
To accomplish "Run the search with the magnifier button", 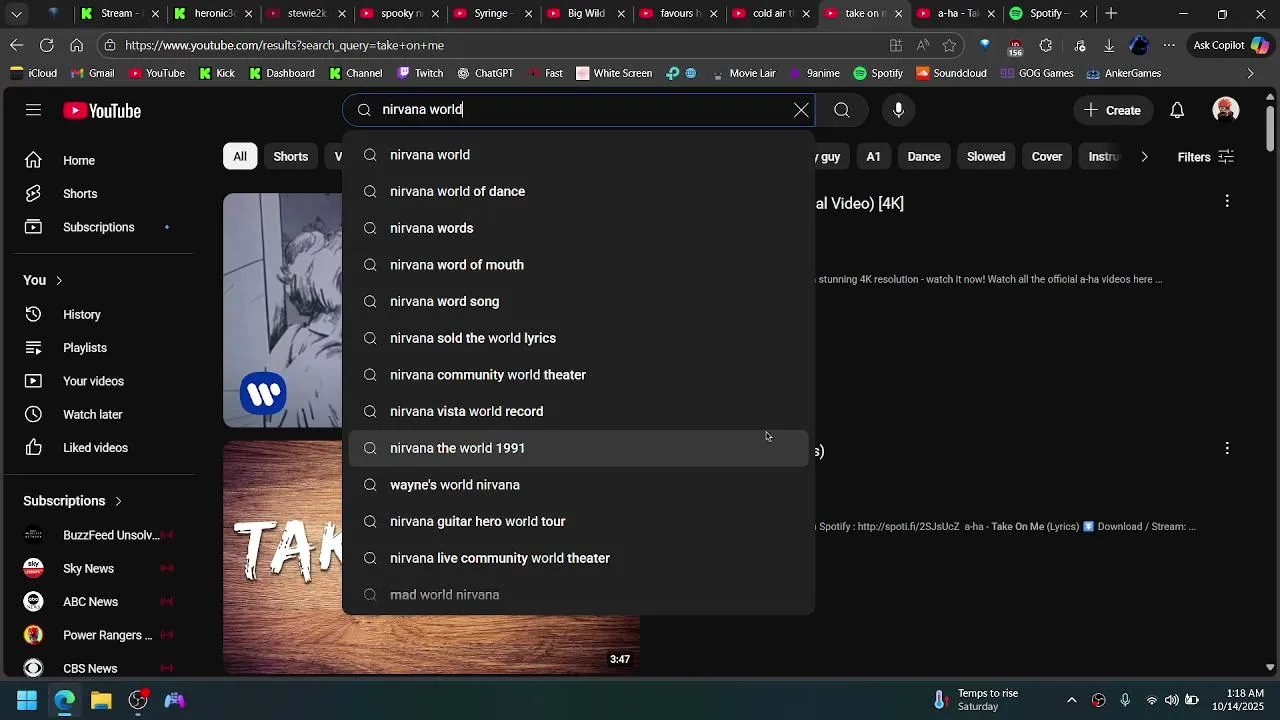I will coord(842,110).
